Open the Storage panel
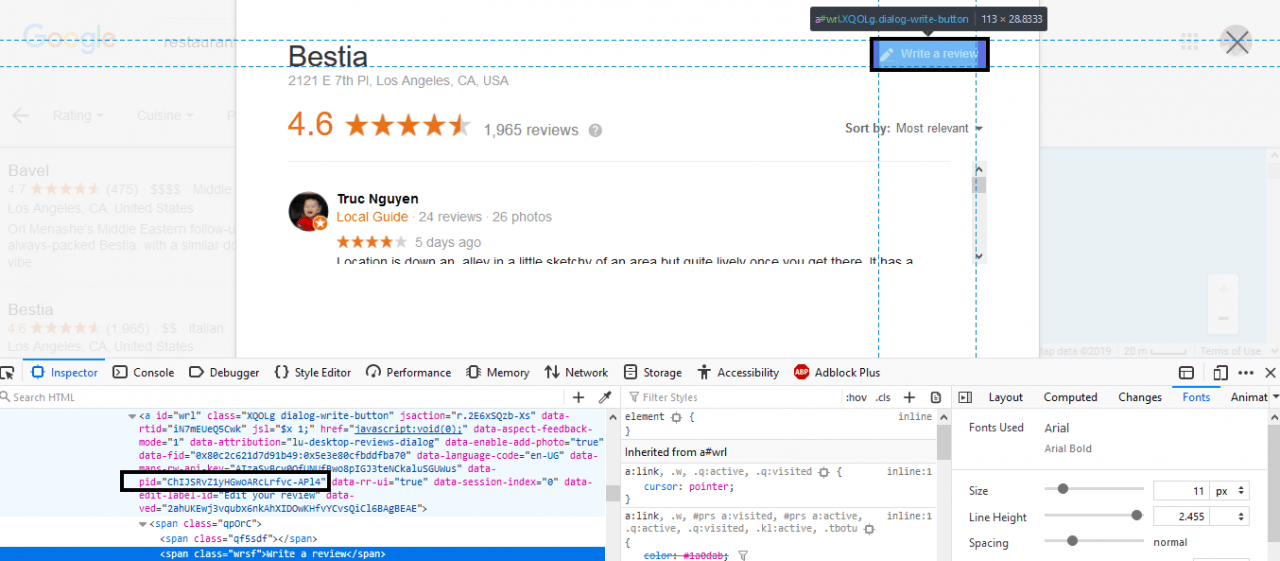Image resolution: width=1280 pixels, height=561 pixels. [651, 372]
